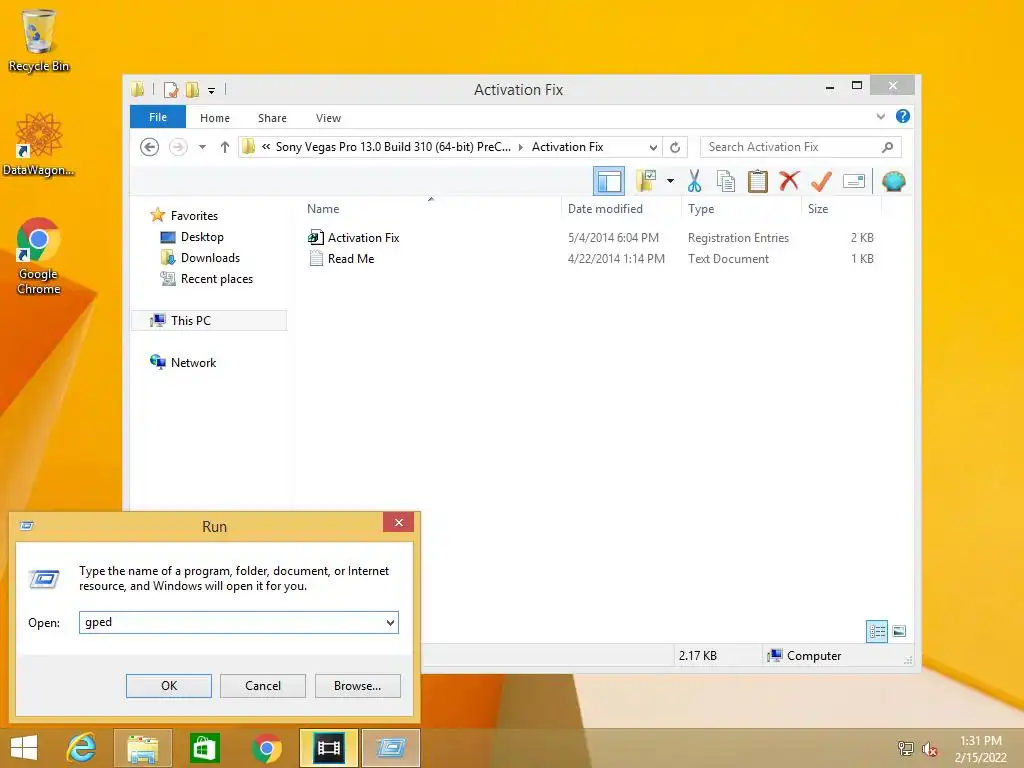
Task: Open the File menu tab
Action: [158, 117]
